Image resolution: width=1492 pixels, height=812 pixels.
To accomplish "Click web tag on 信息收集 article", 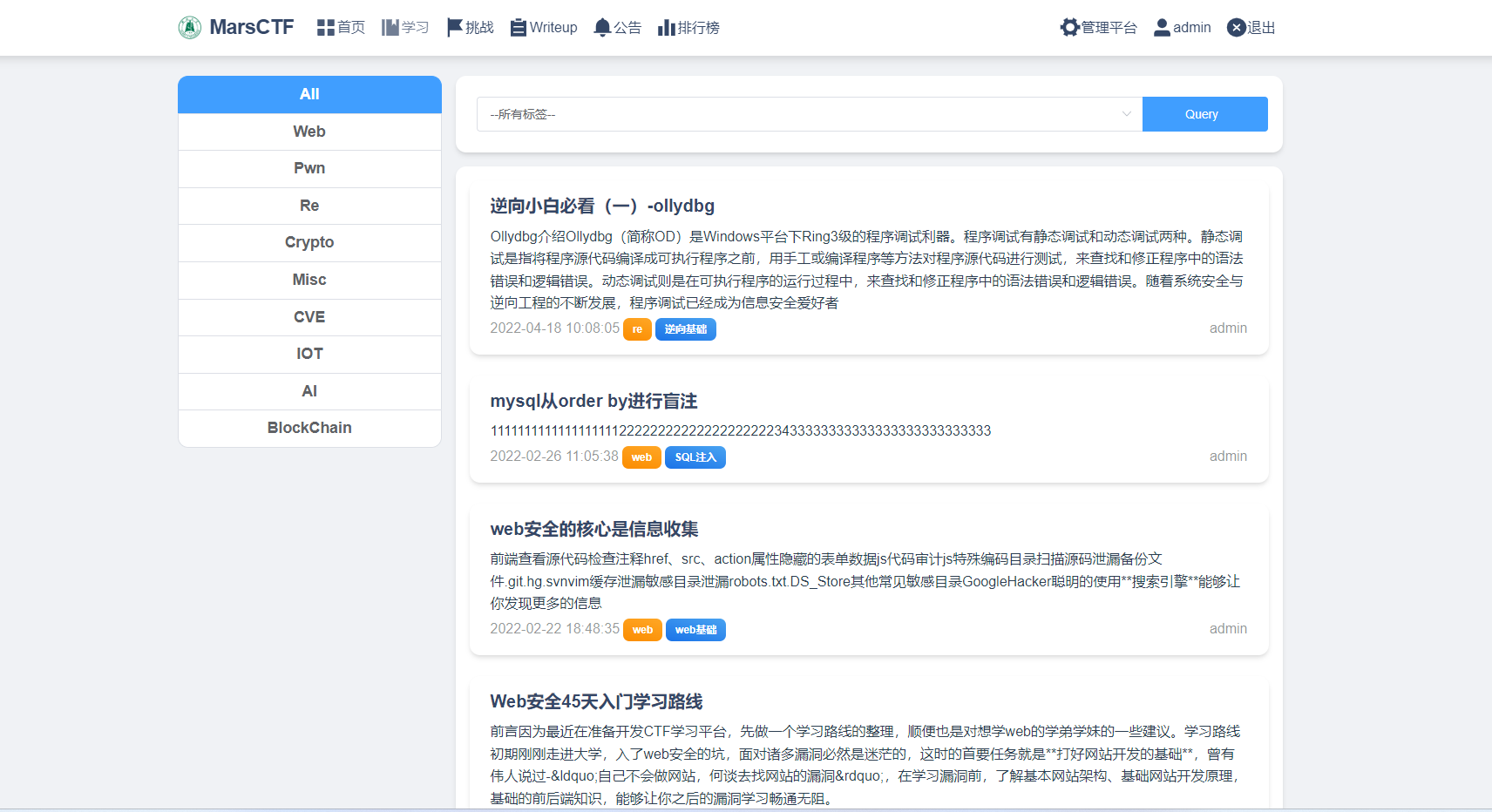I will pyautogui.click(x=642, y=630).
